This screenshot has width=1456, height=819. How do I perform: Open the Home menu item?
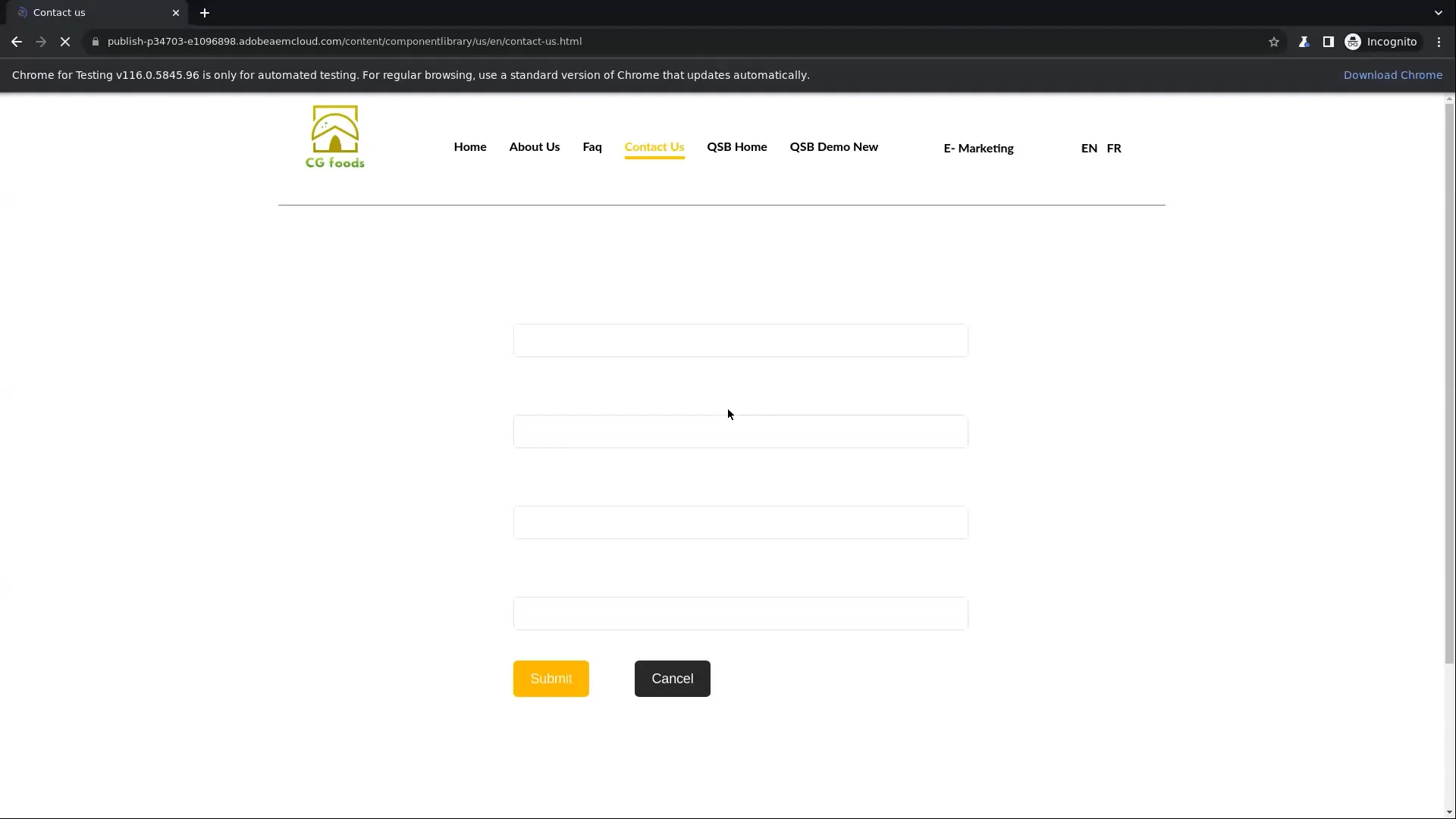pyautogui.click(x=470, y=146)
